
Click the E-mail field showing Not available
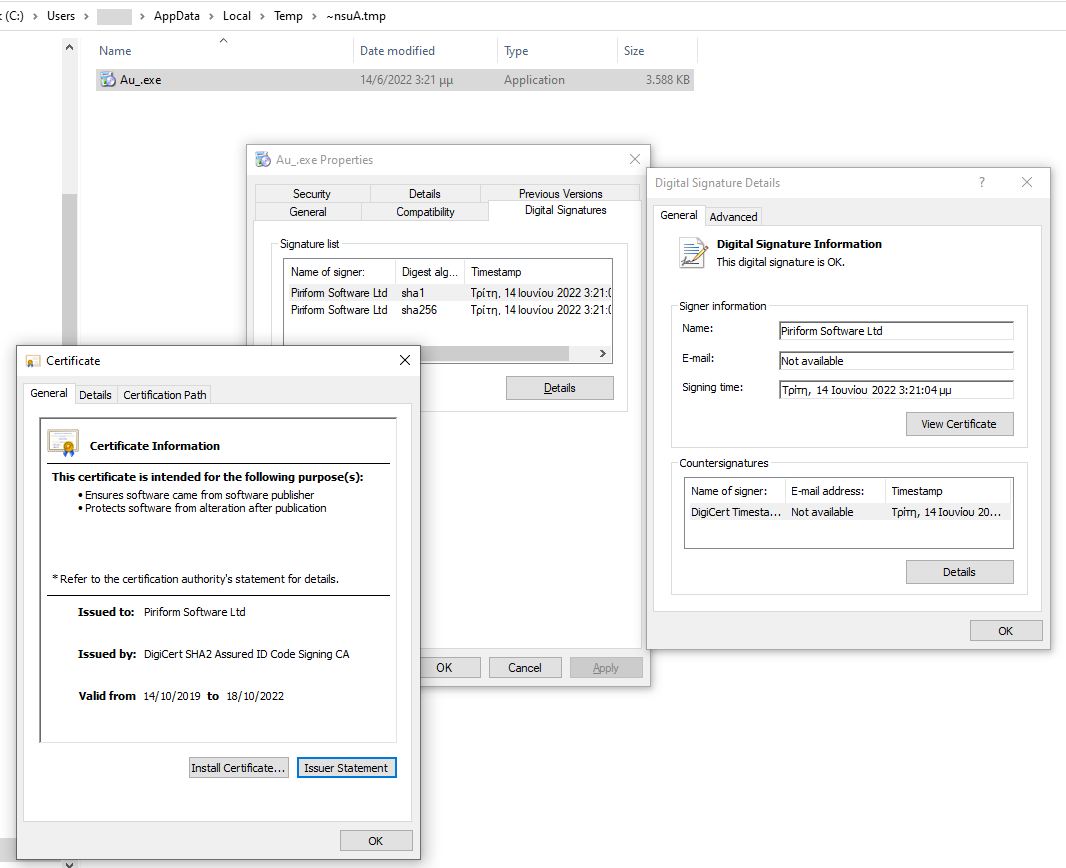[895, 360]
